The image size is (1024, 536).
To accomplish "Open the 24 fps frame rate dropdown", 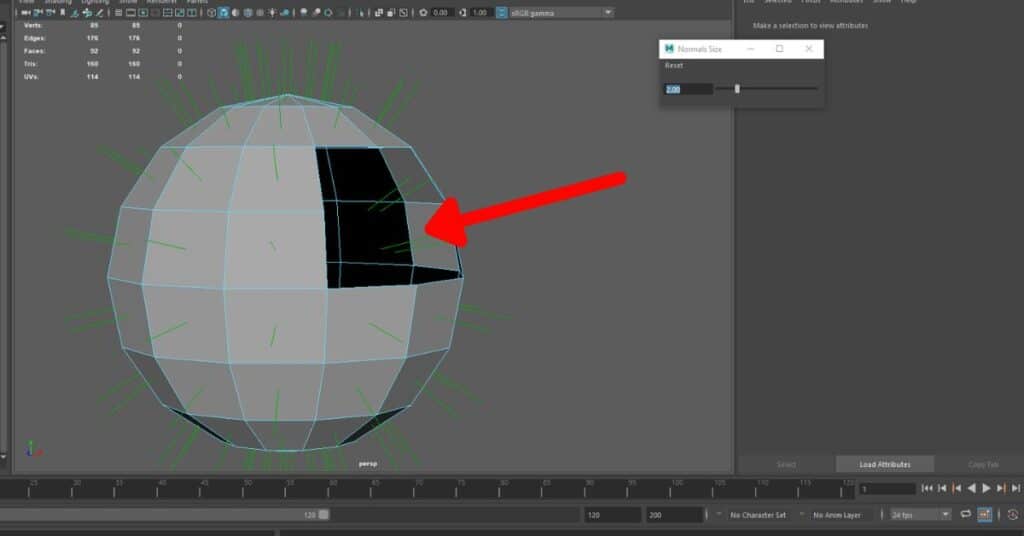I will (920, 514).
